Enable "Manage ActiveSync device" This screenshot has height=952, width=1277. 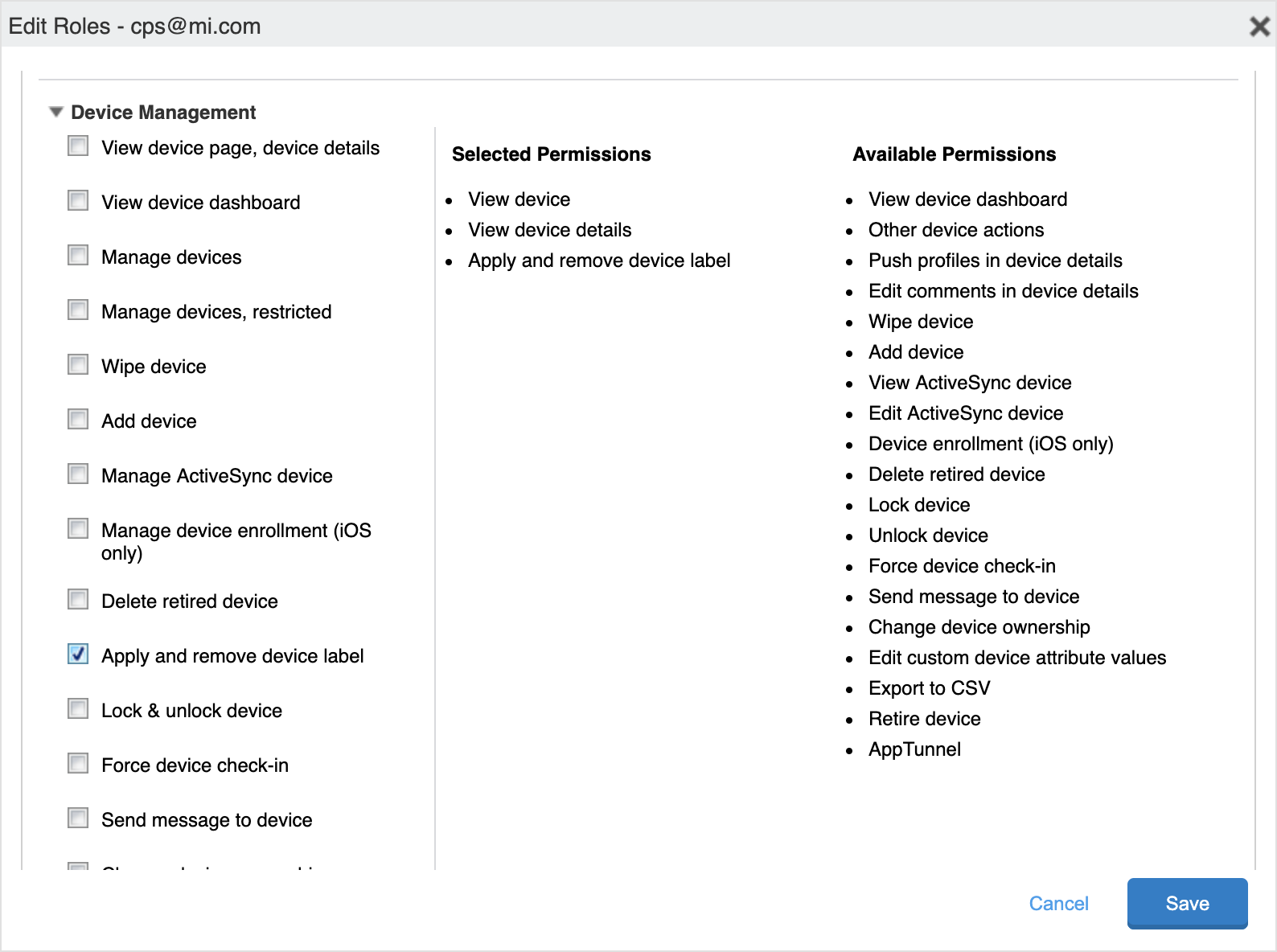click(77, 474)
